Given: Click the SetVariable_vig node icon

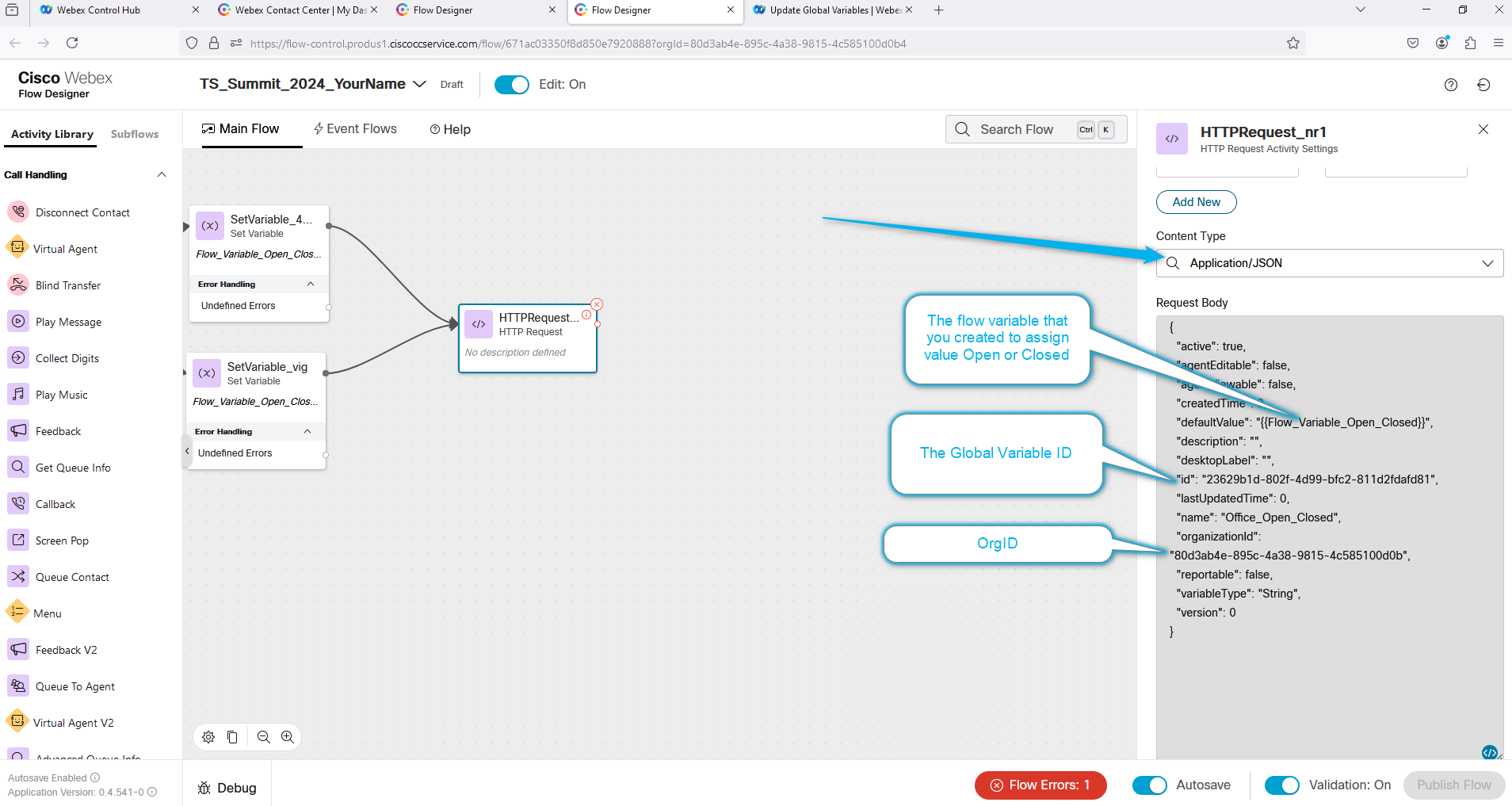Looking at the screenshot, I should 207,373.
